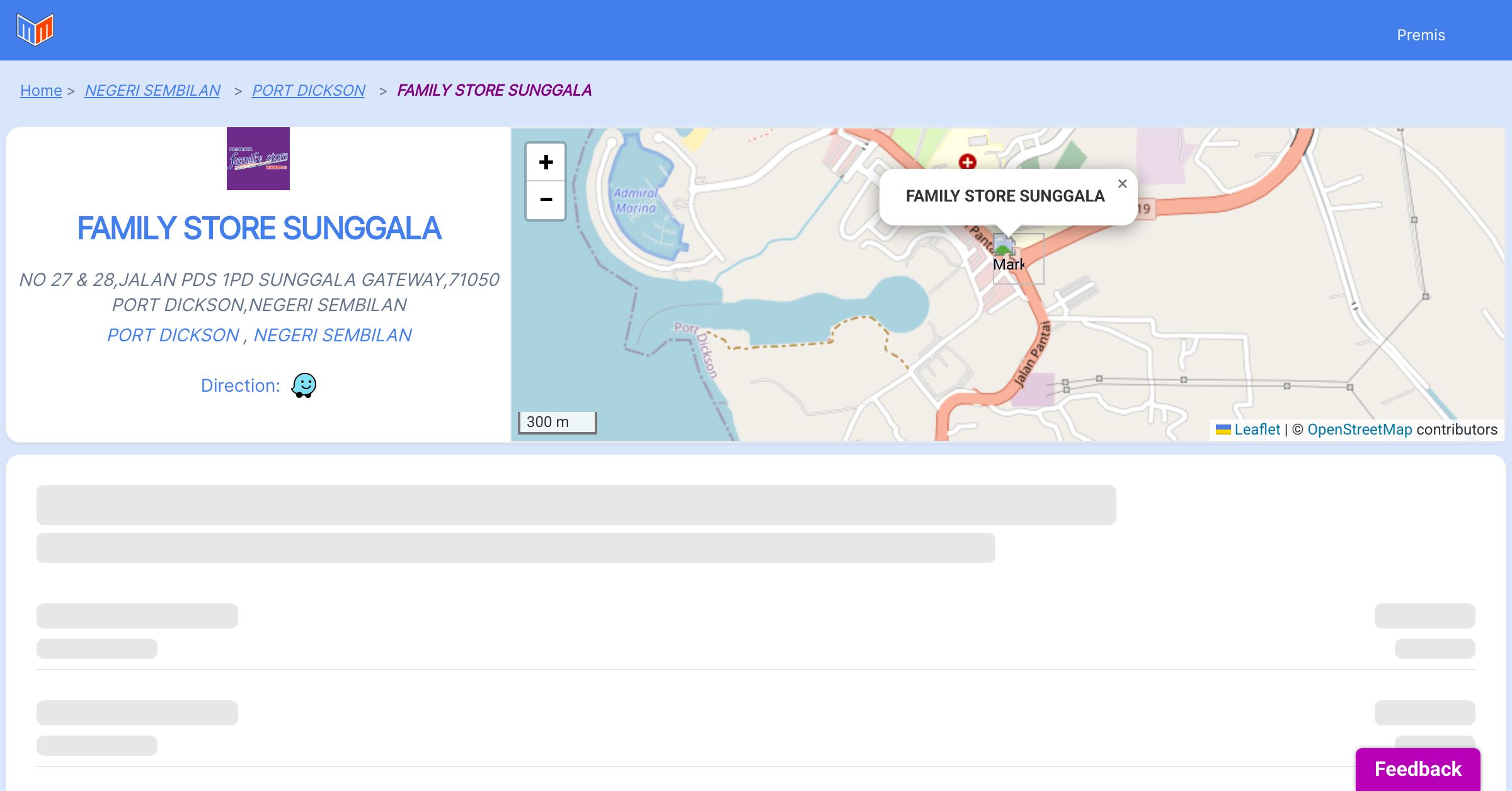Open NEGERI SEMBILAN breadcrumb link

[152, 91]
